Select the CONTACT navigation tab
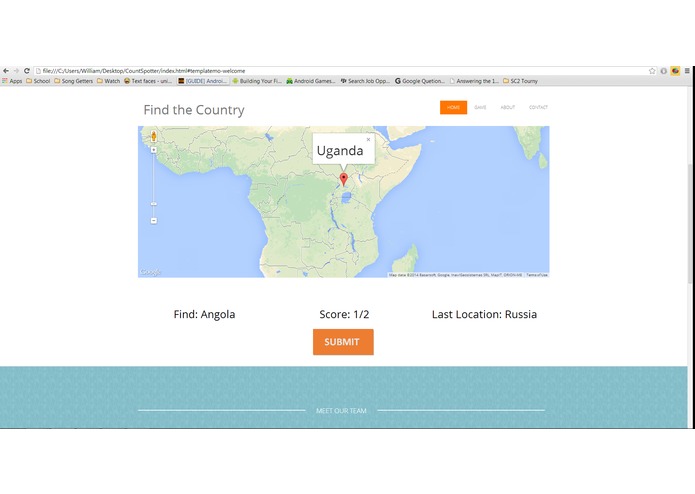This screenshot has height=494, width=695. click(x=539, y=108)
